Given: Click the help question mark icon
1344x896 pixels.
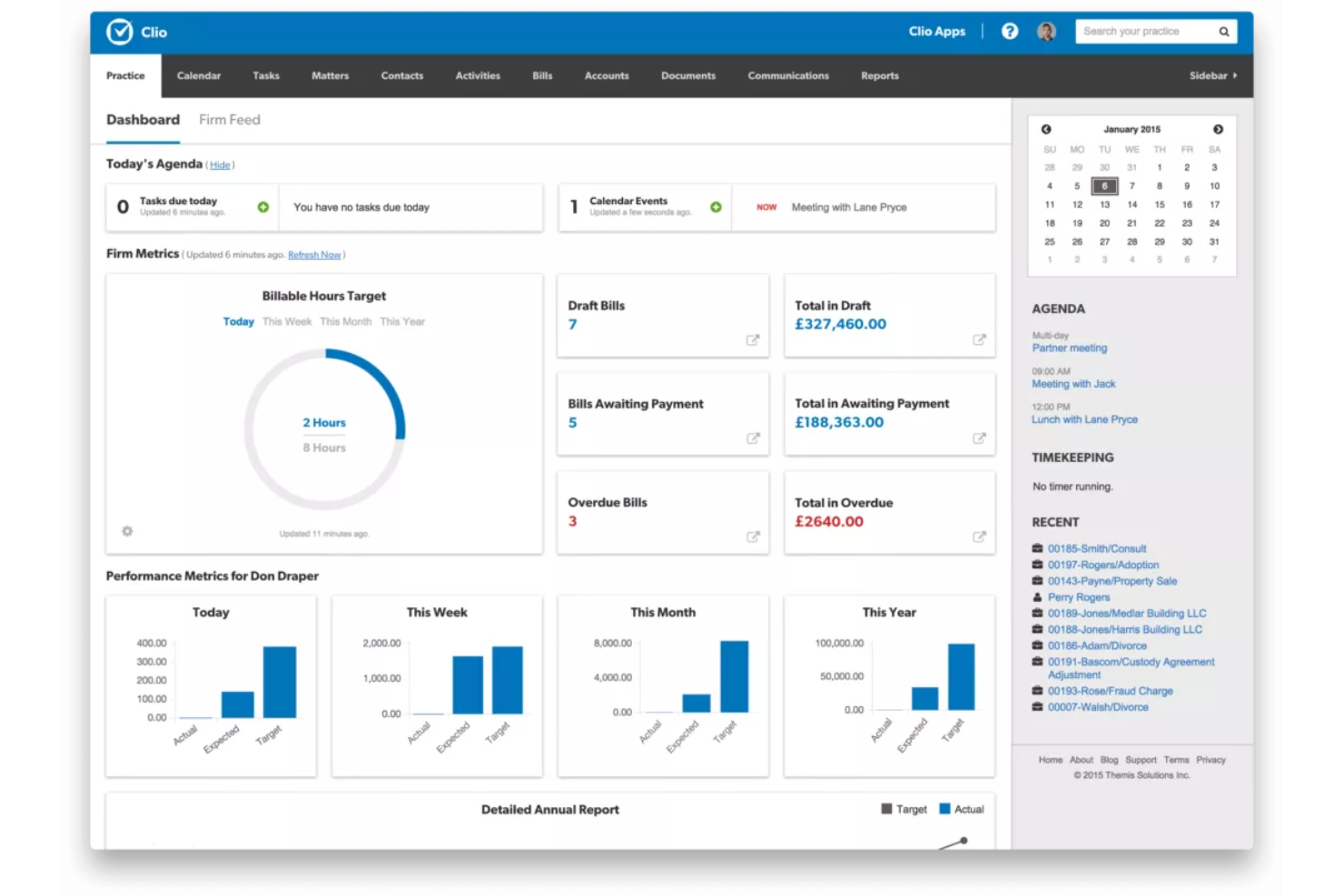Looking at the screenshot, I should click(x=1010, y=31).
